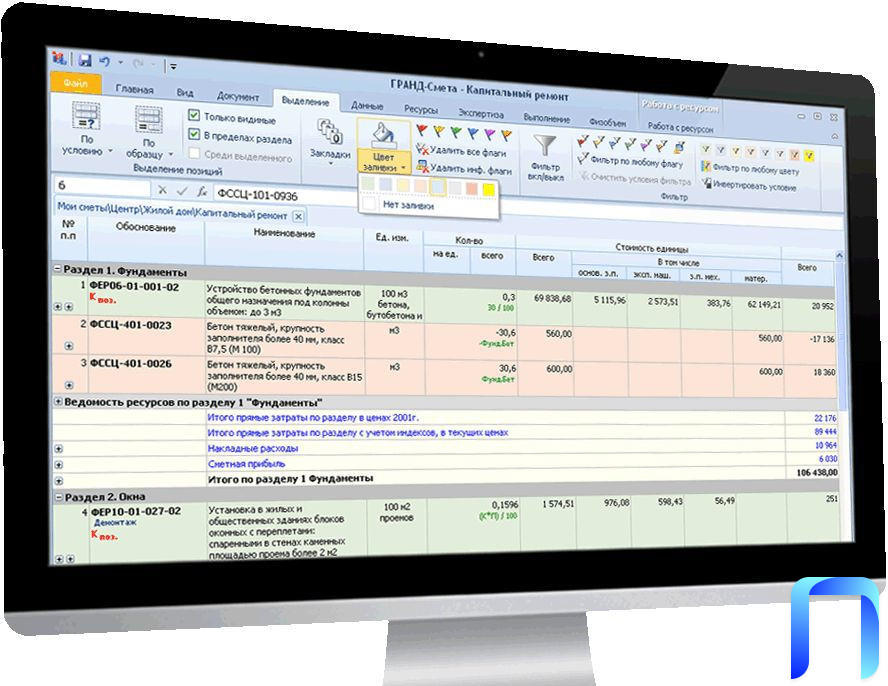Switch to the Вид ribbon tab
Screen dimensions: 888x686
tap(185, 92)
